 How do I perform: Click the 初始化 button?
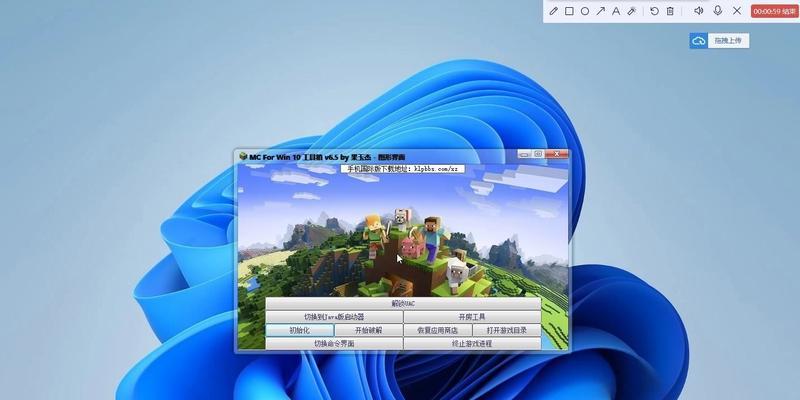coord(300,330)
